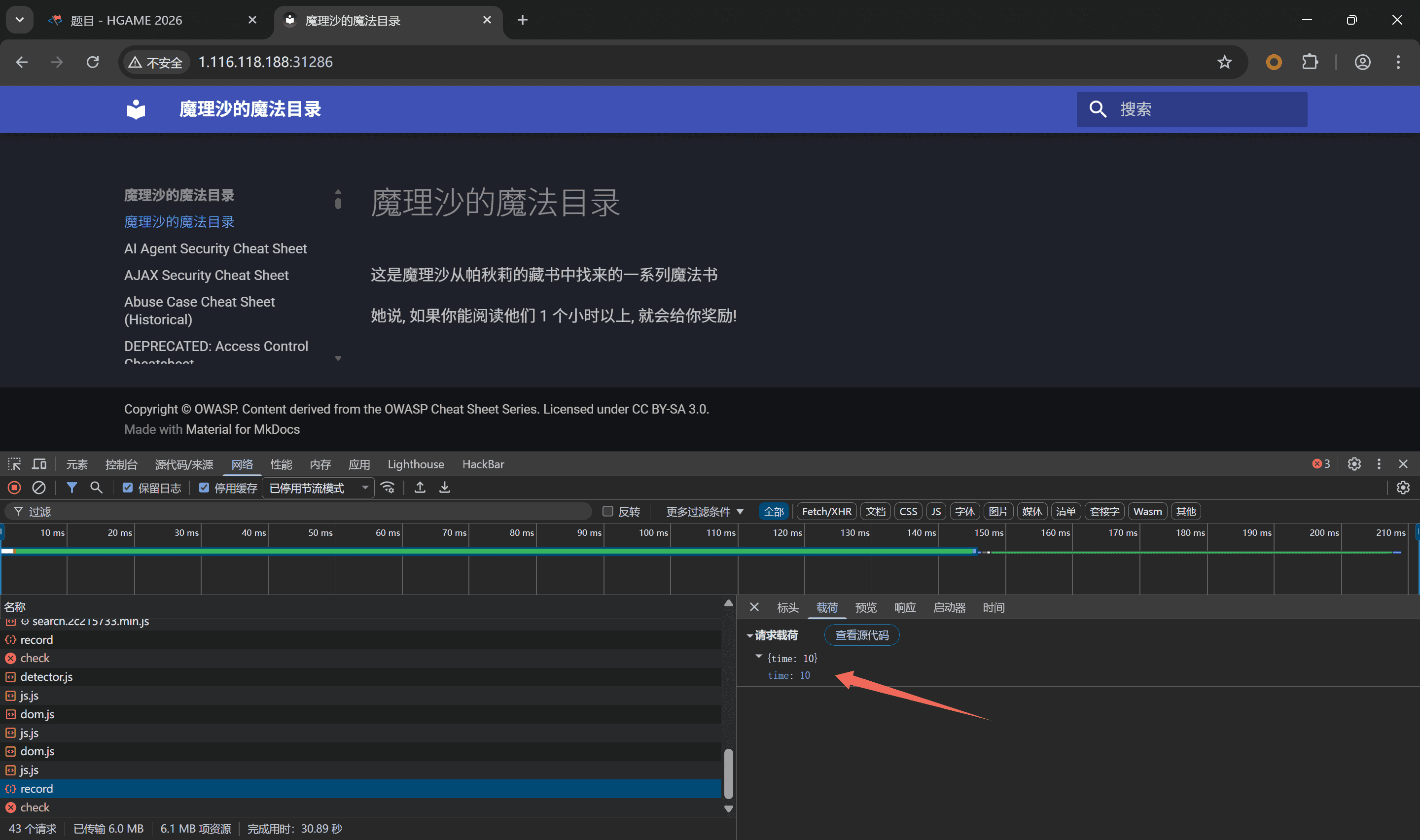Image resolution: width=1420 pixels, height=840 pixels.
Task: Open network conditions wifi icon
Action: pyautogui.click(x=388, y=488)
